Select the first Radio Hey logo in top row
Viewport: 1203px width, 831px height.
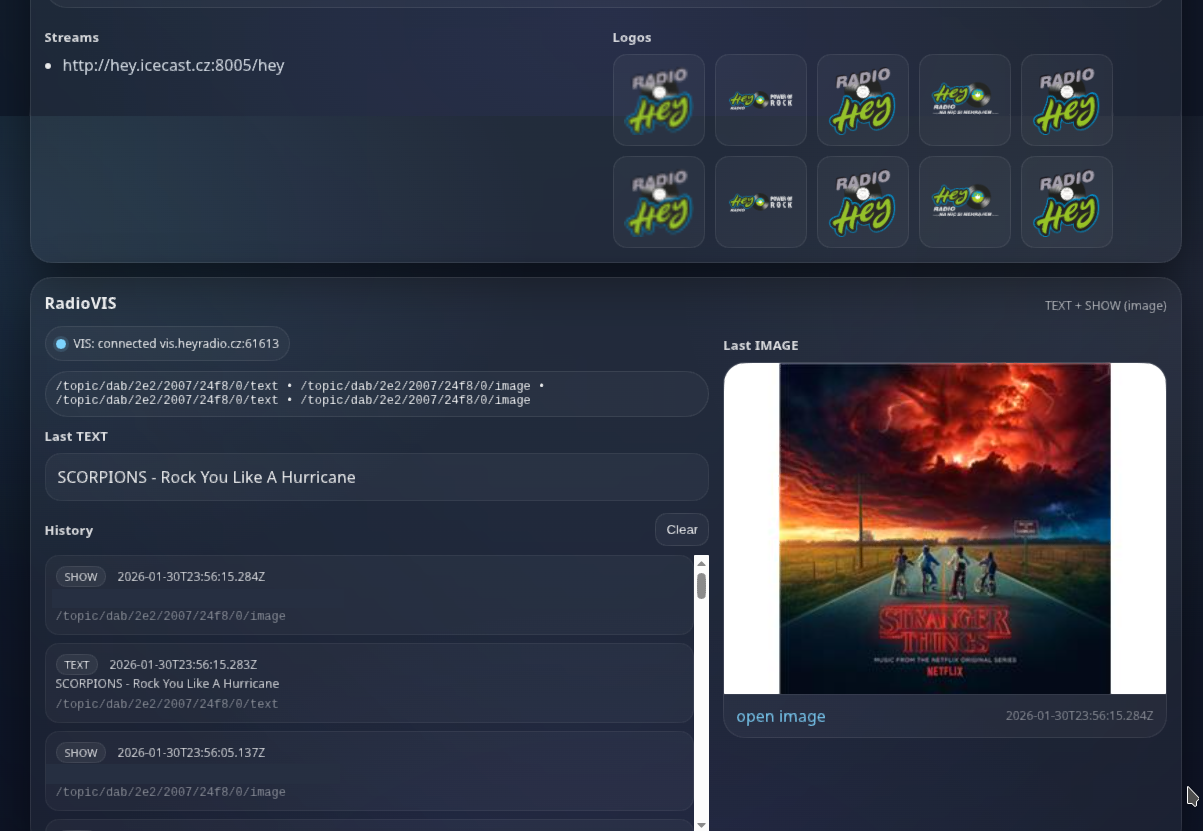pos(658,100)
